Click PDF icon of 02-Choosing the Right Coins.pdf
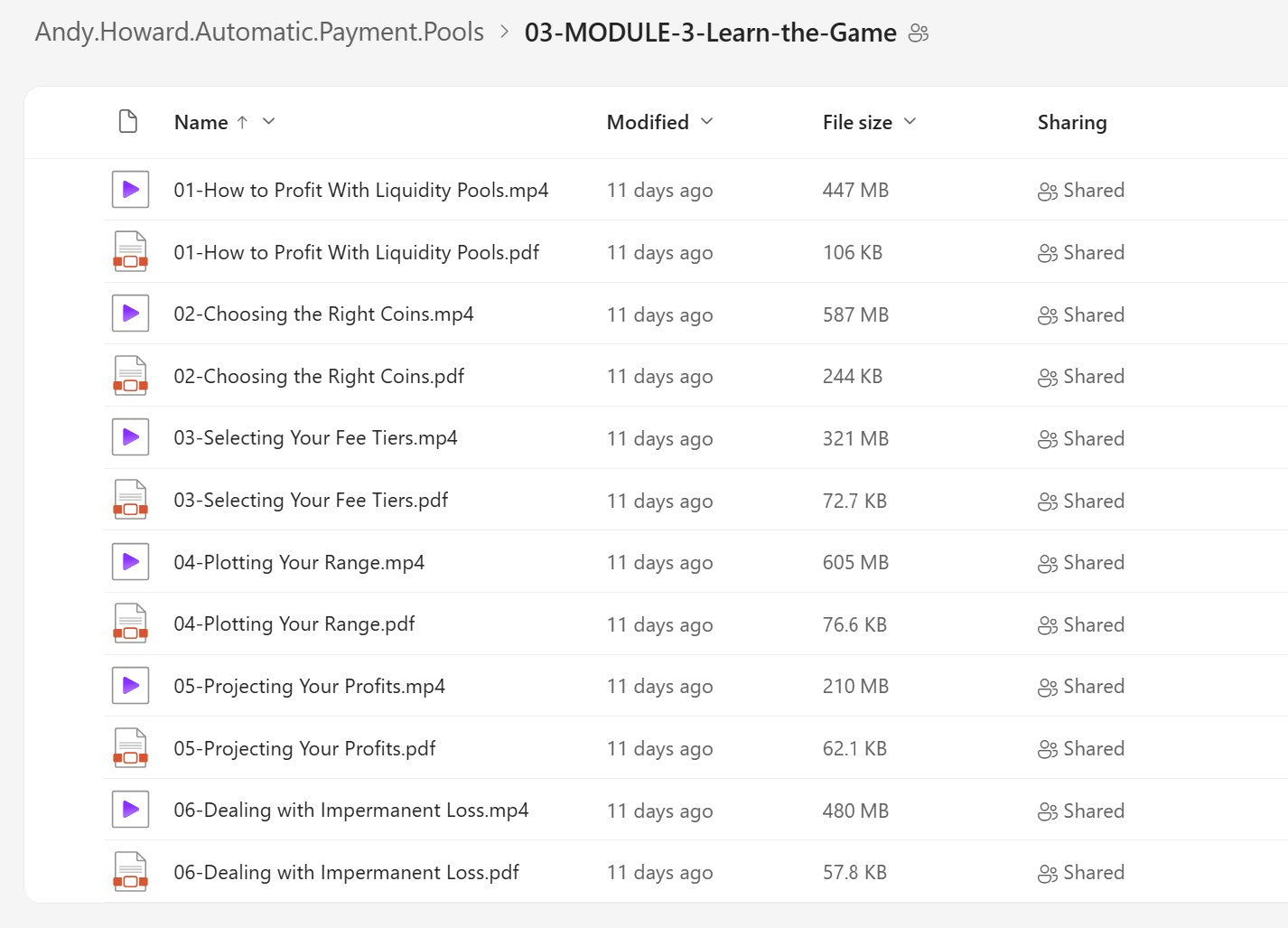1288x928 pixels. pyautogui.click(x=130, y=376)
